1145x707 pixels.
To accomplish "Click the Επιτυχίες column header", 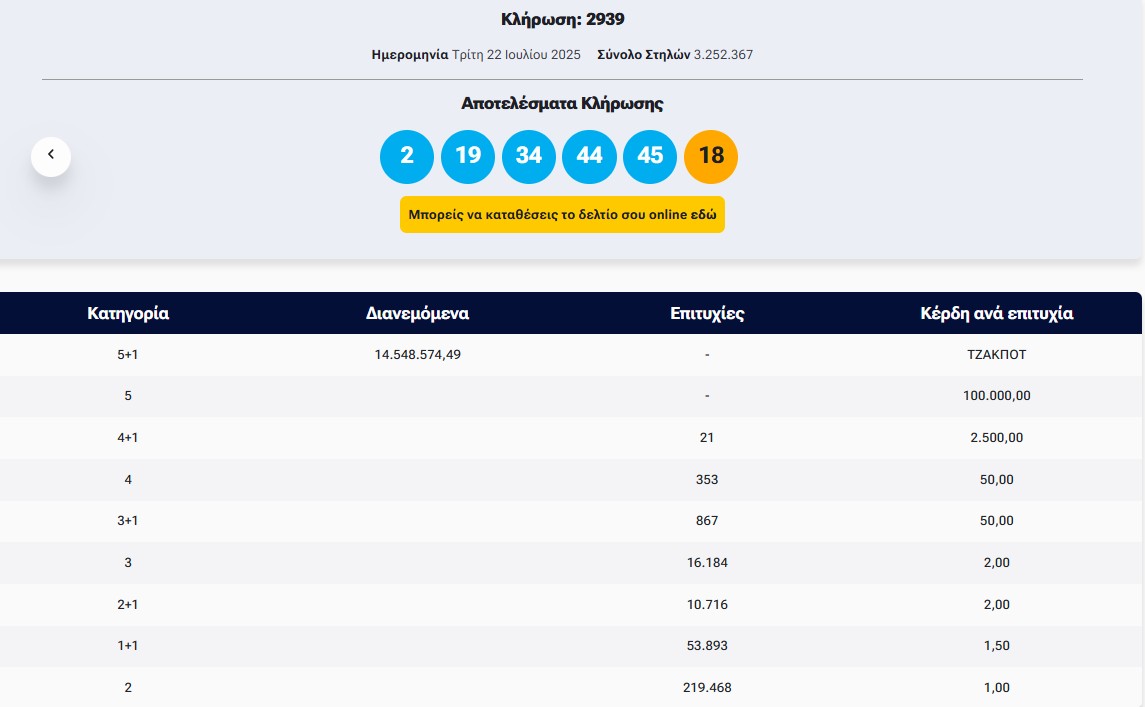I will (x=707, y=313).
